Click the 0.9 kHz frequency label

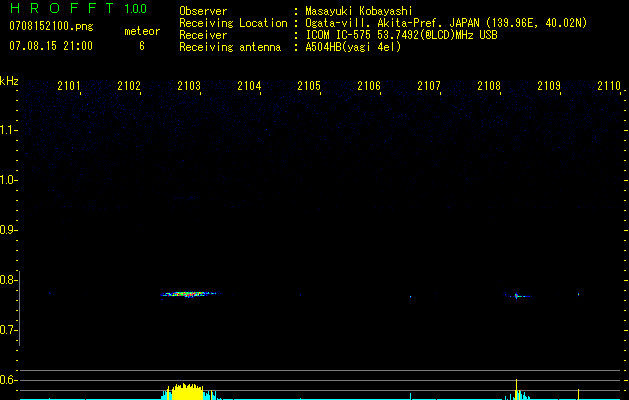coord(7,230)
